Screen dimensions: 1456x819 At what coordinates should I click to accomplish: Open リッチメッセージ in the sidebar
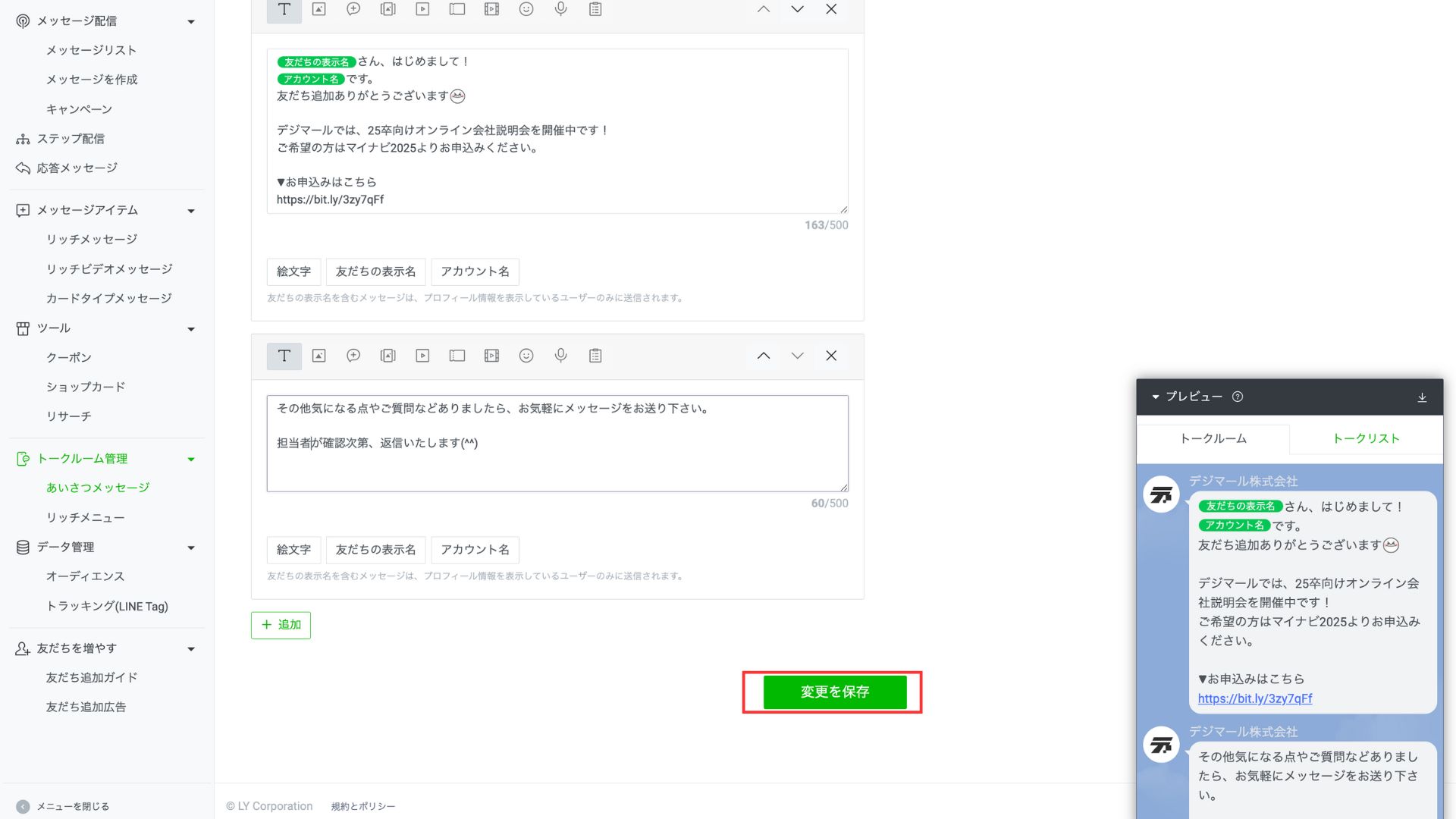pyautogui.click(x=92, y=240)
